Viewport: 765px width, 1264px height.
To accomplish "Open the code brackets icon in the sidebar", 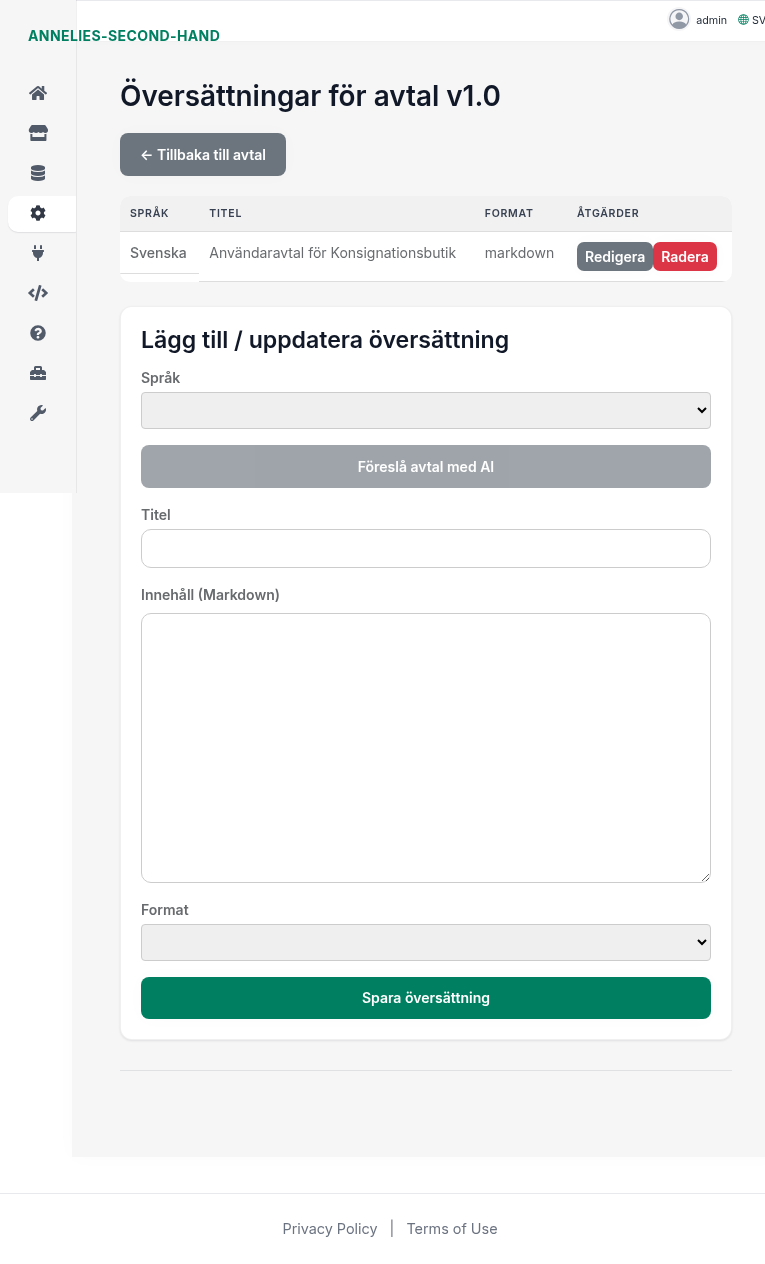I will click(x=37, y=293).
